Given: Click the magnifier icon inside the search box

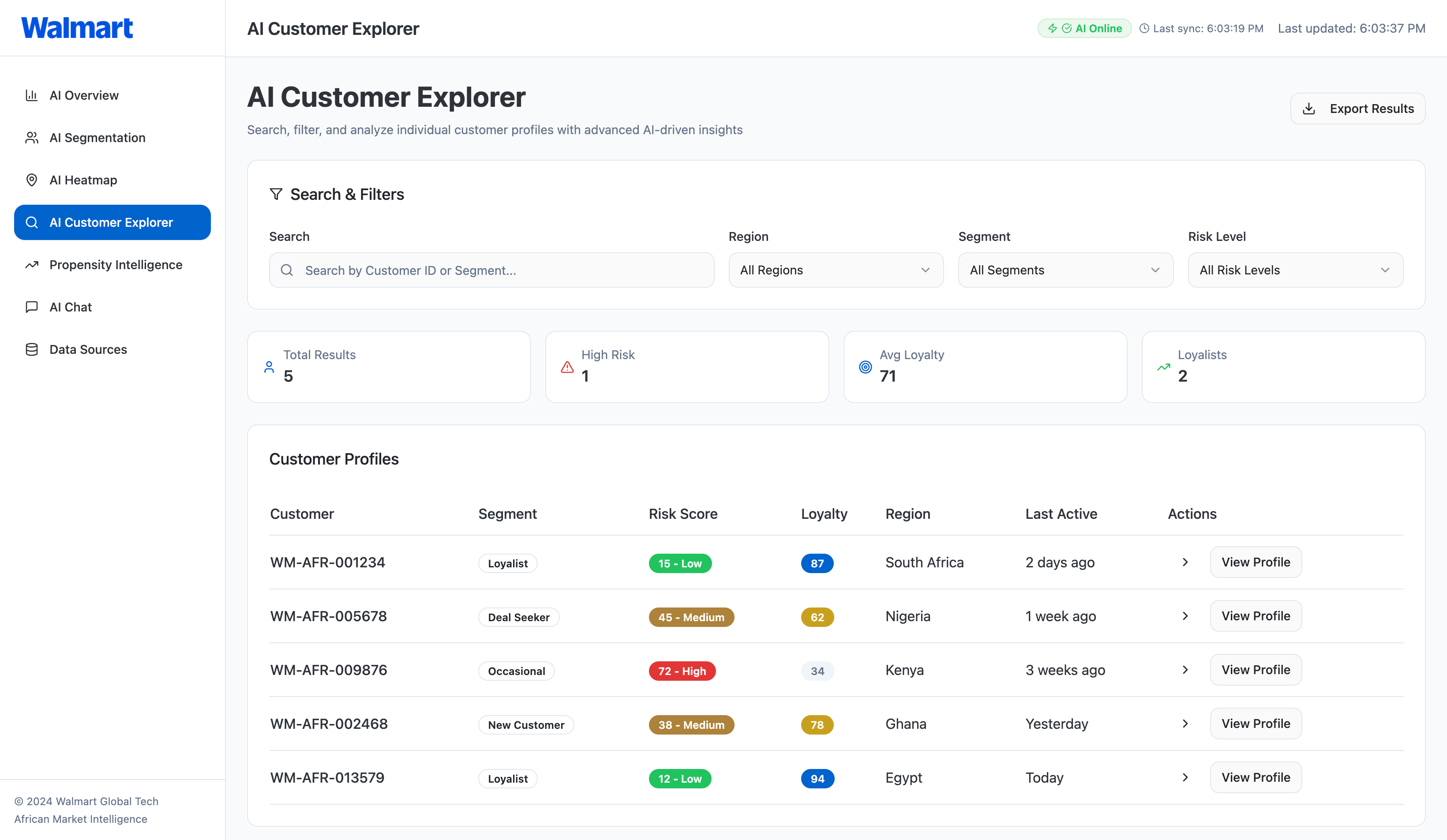Looking at the screenshot, I should pyautogui.click(x=287, y=270).
